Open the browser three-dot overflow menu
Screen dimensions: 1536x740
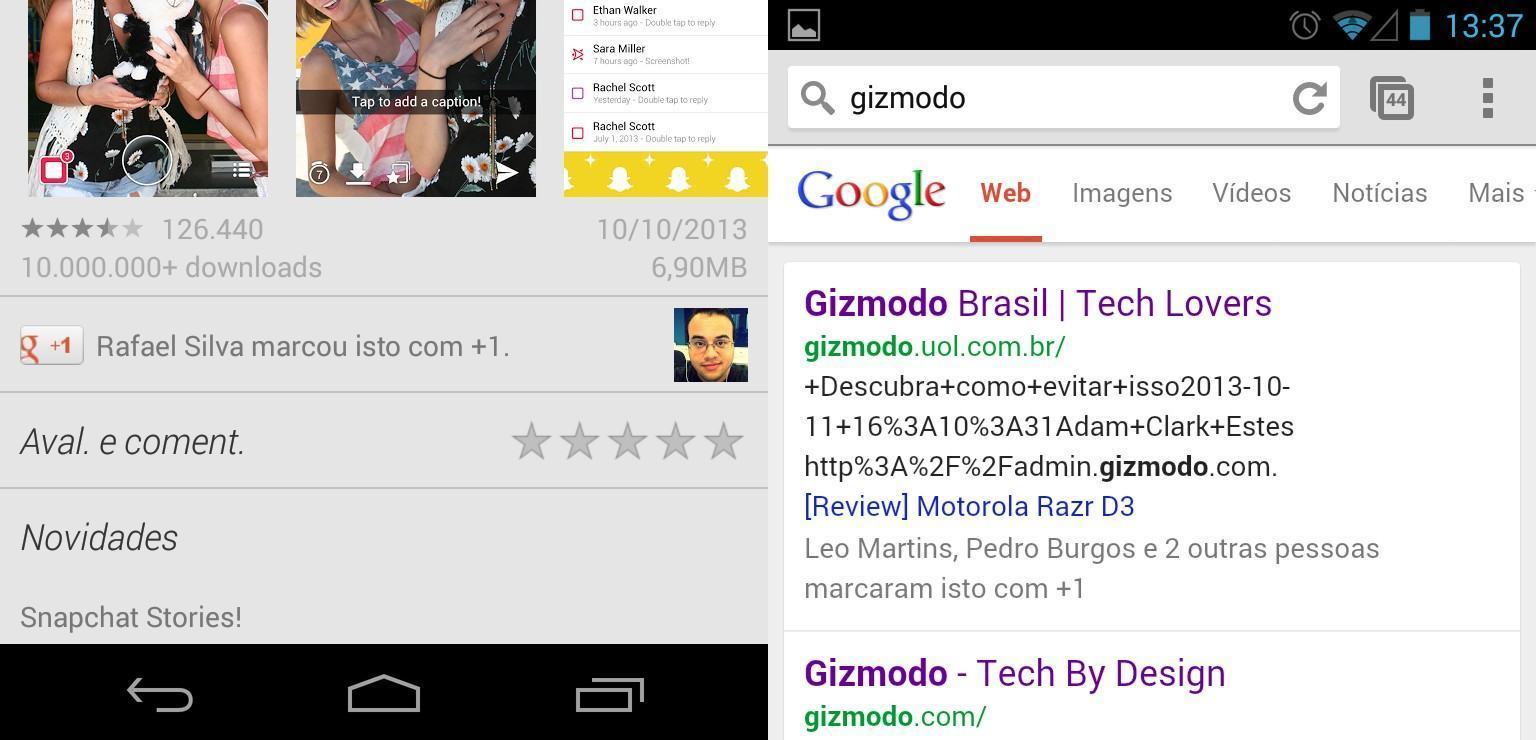tap(1487, 98)
